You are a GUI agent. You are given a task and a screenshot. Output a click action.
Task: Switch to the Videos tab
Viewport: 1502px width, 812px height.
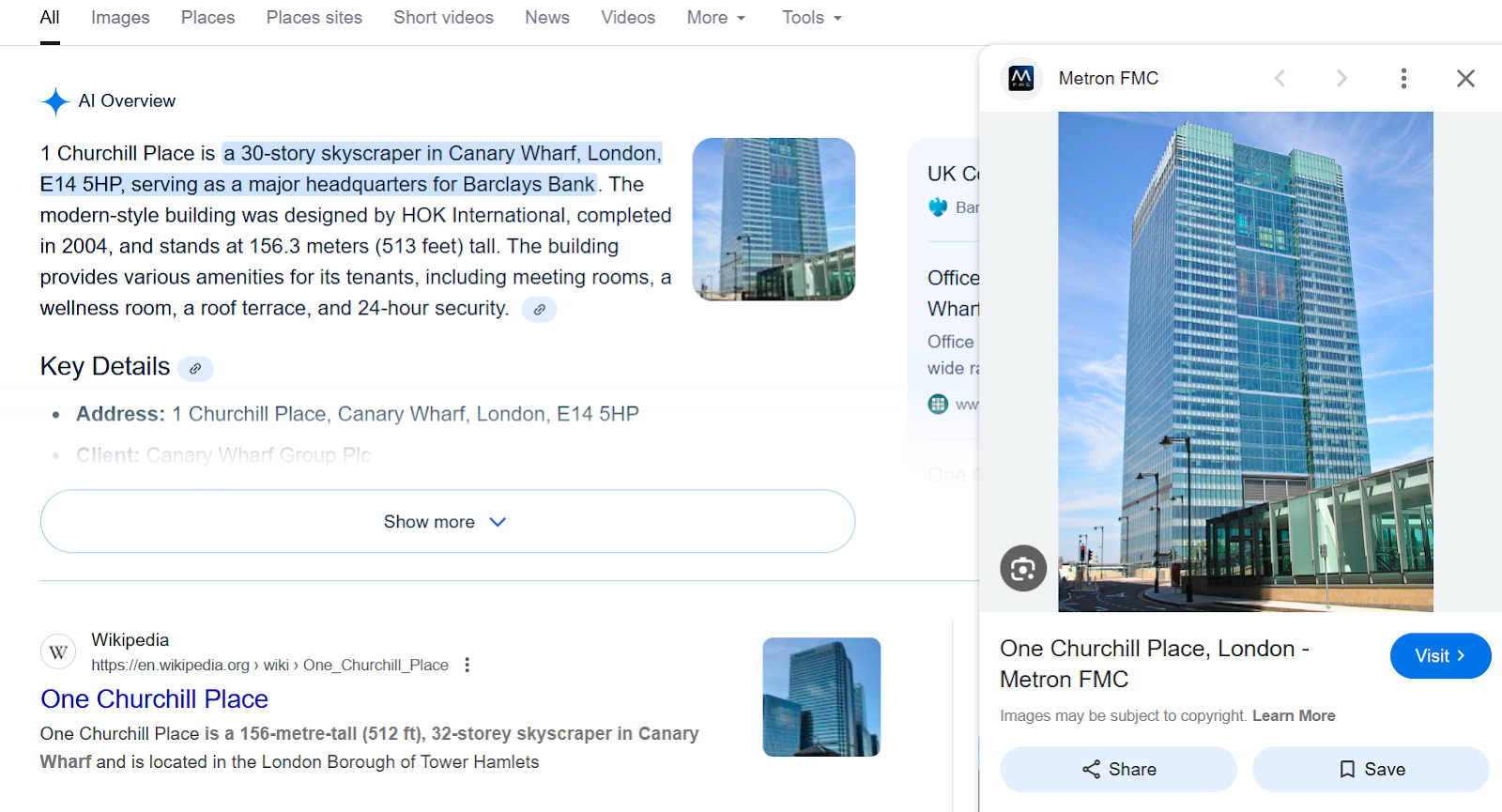tap(628, 18)
